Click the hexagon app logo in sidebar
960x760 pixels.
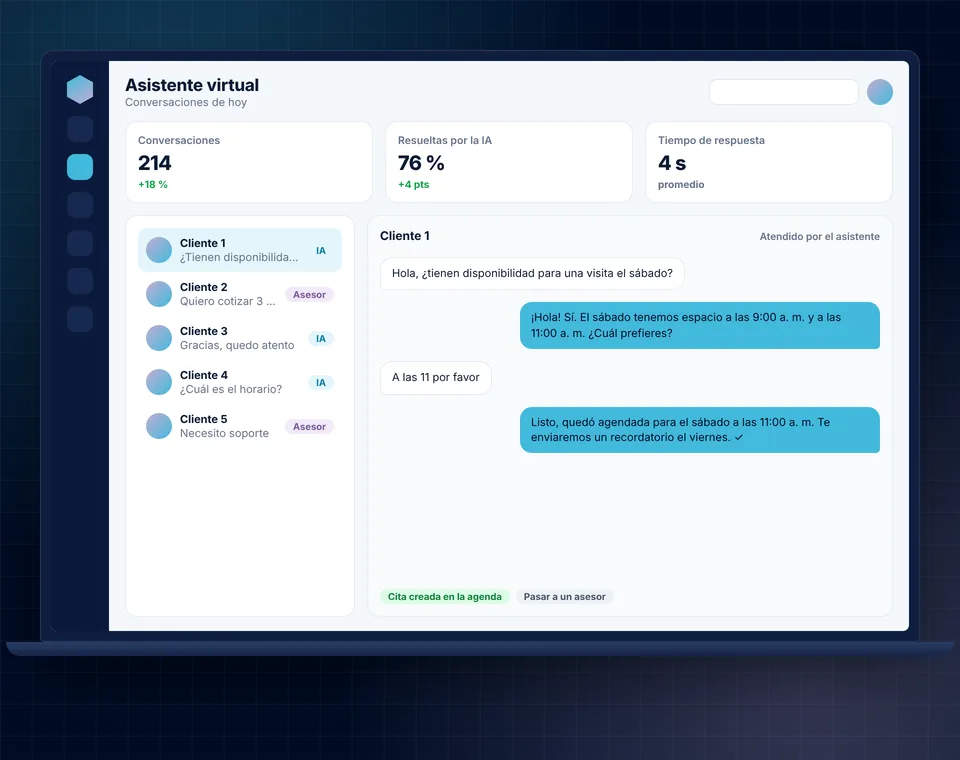pyautogui.click(x=80, y=89)
